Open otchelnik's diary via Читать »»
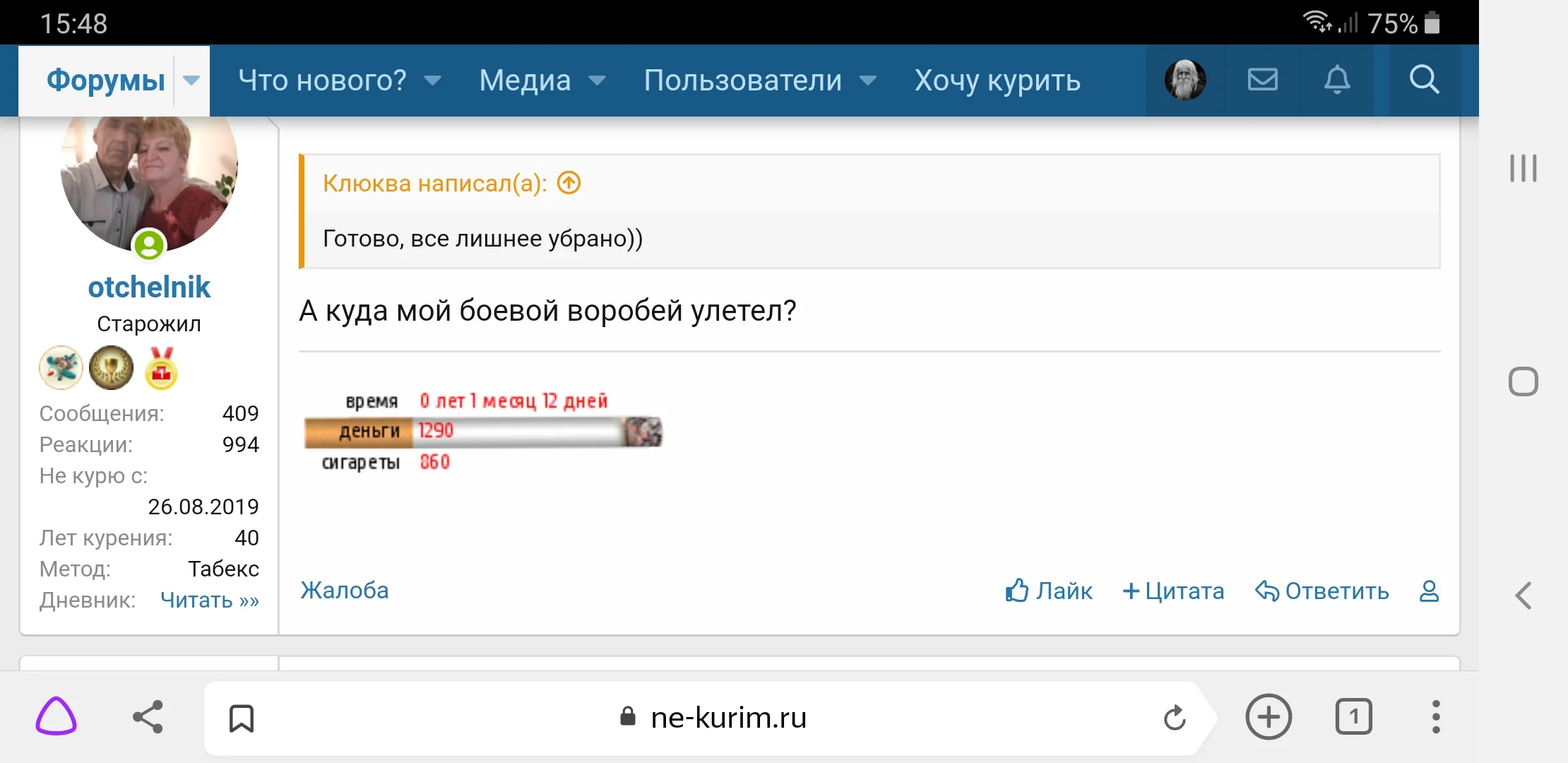Image resolution: width=1568 pixels, height=763 pixels. [209, 600]
